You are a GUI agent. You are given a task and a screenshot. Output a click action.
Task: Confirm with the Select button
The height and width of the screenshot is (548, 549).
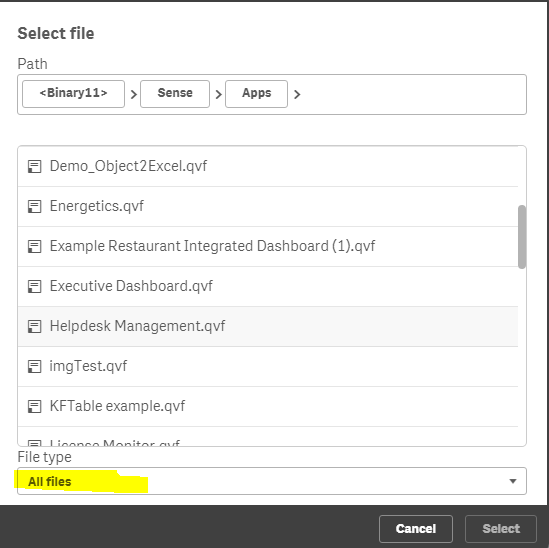tap(501, 528)
